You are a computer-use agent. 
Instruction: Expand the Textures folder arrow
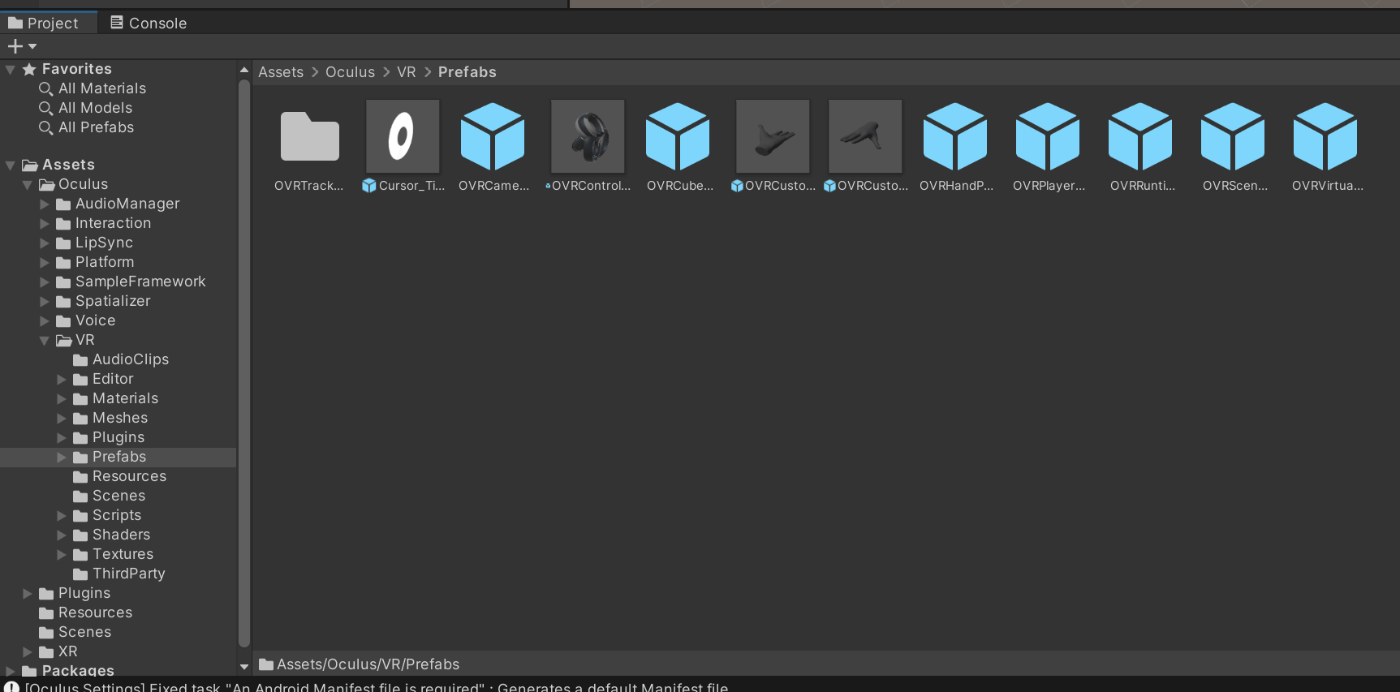tap(61, 555)
